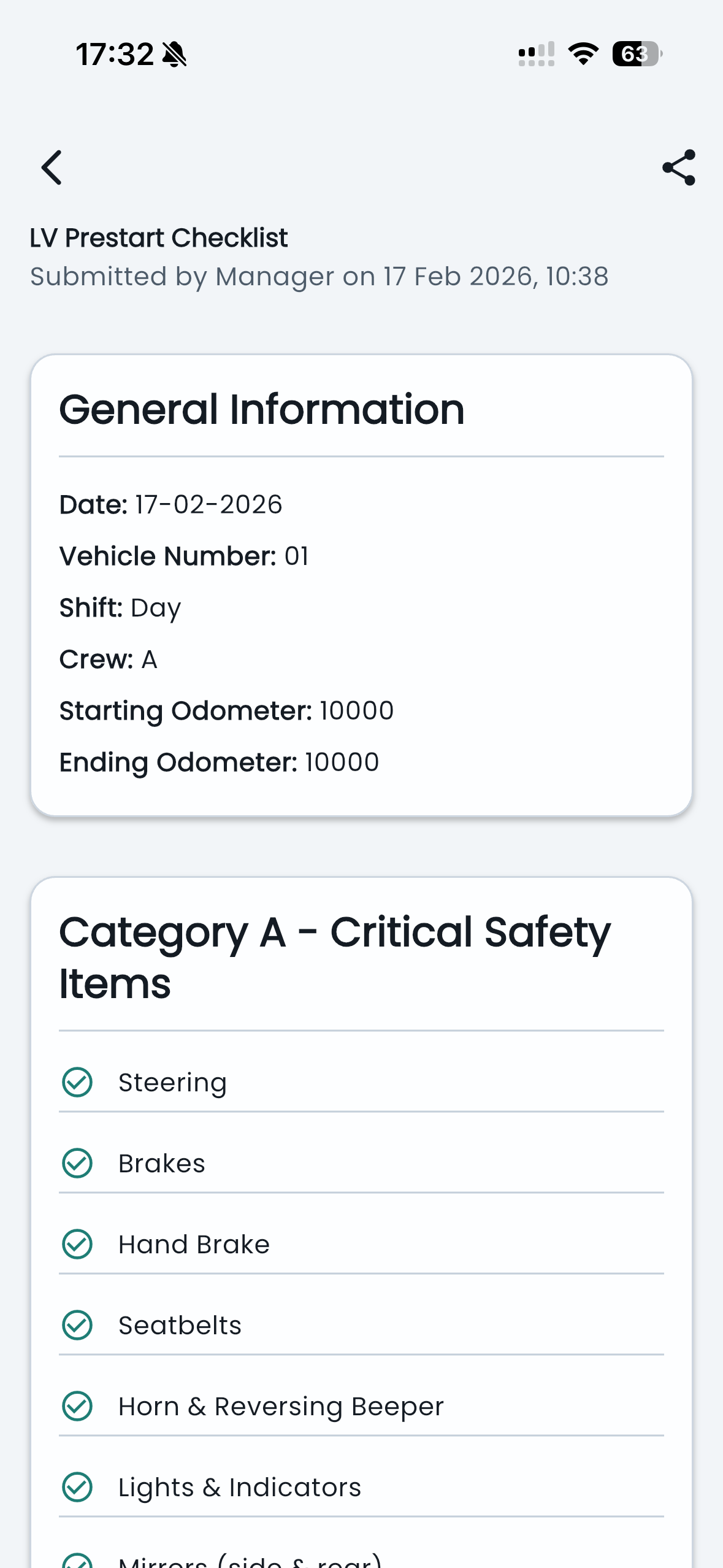Tap the Category A - Critical Safety Items heading
723x1568 pixels.
[x=335, y=958]
